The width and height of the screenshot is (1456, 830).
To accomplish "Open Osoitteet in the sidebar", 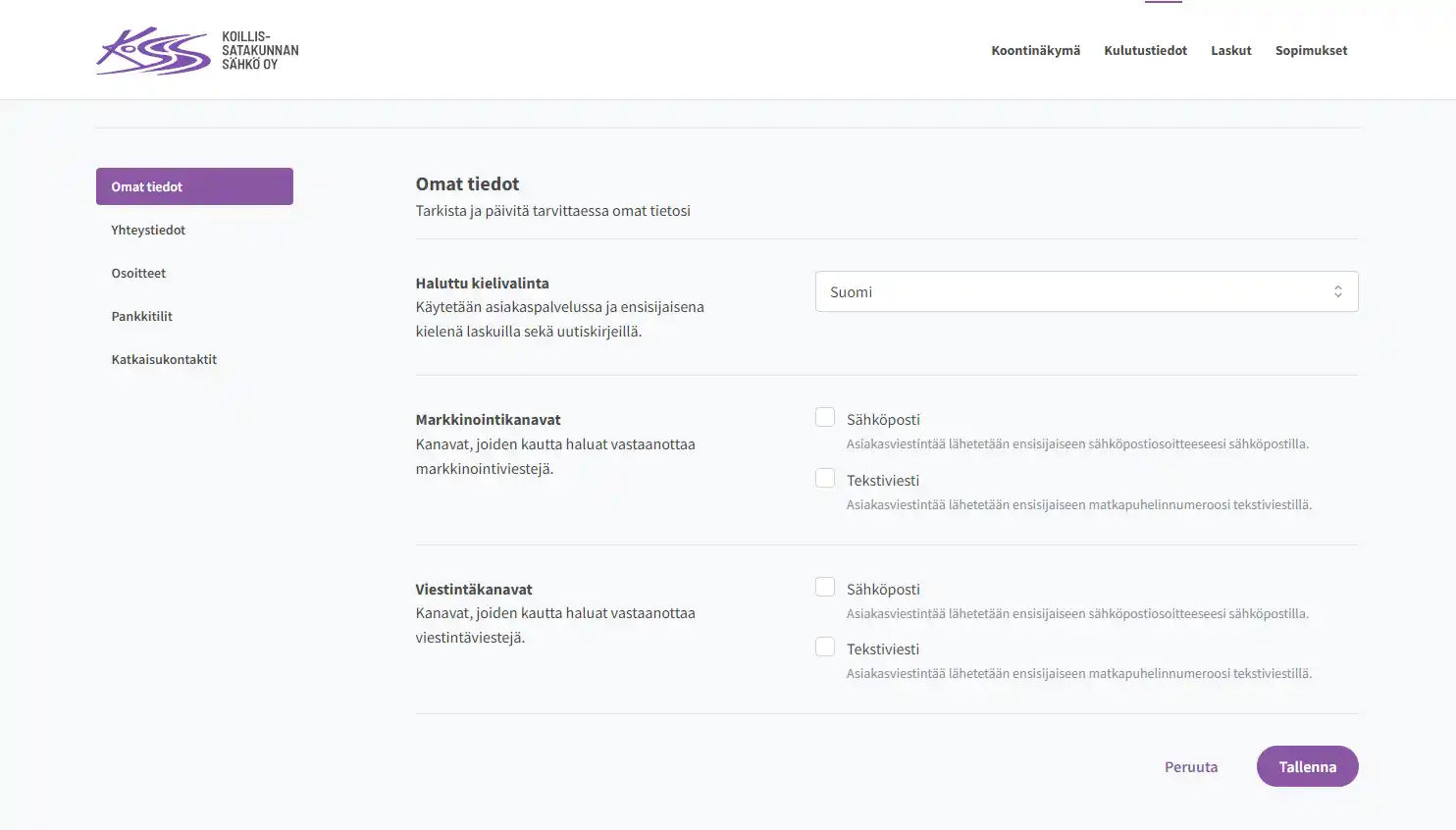I will tap(138, 274).
